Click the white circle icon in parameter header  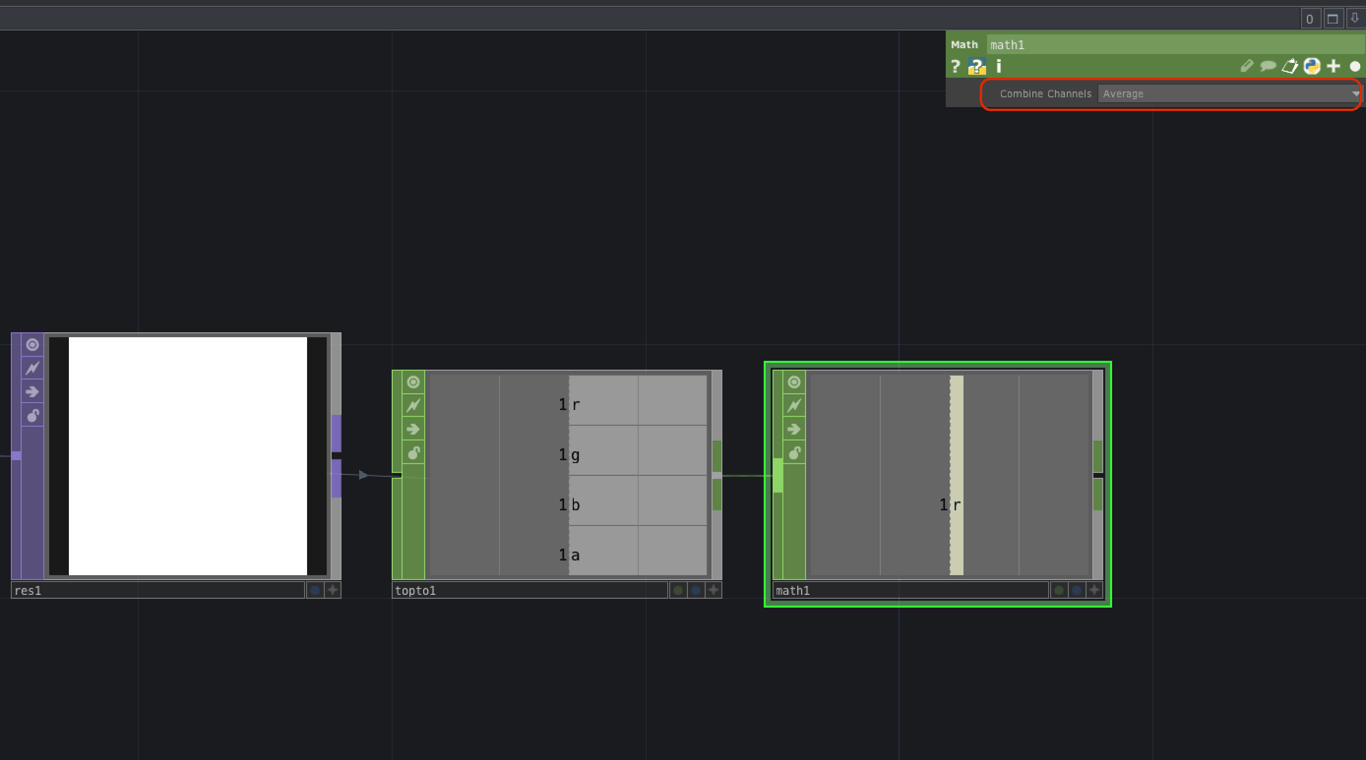tap(1355, 67)
